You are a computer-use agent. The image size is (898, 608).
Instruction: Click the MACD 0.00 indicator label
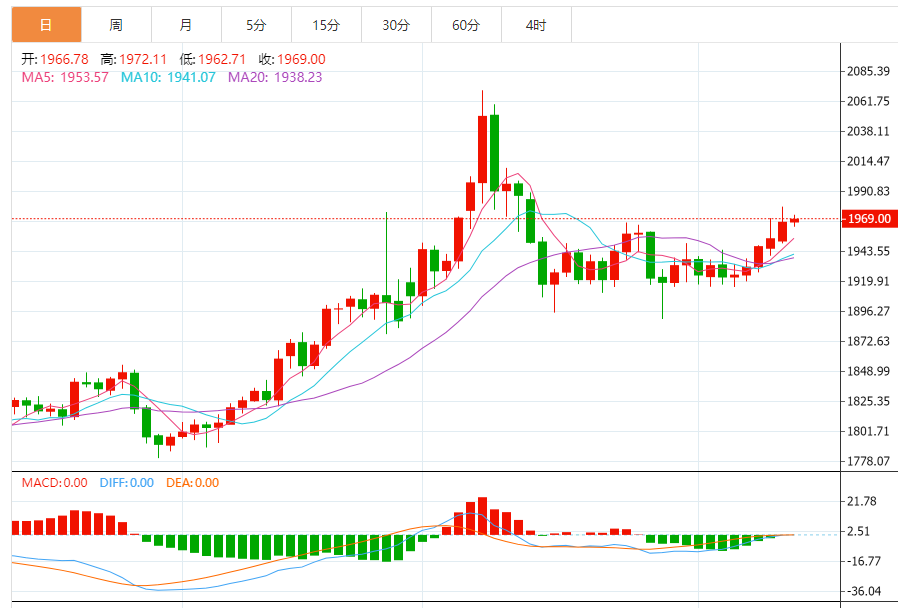point(55,483)
